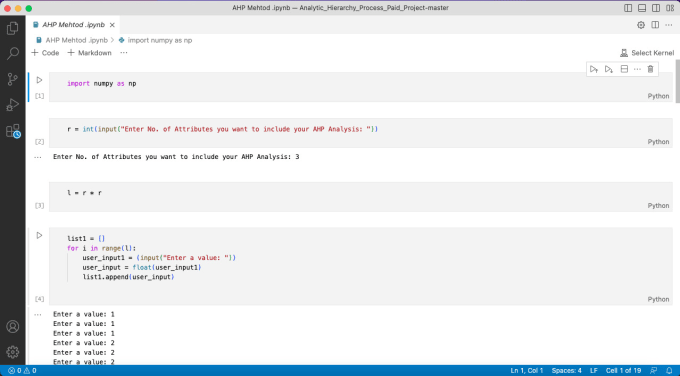Add a new Code cell
Image resolution: width=680 pixels, height=376 pixels.
tap(45, 53)
